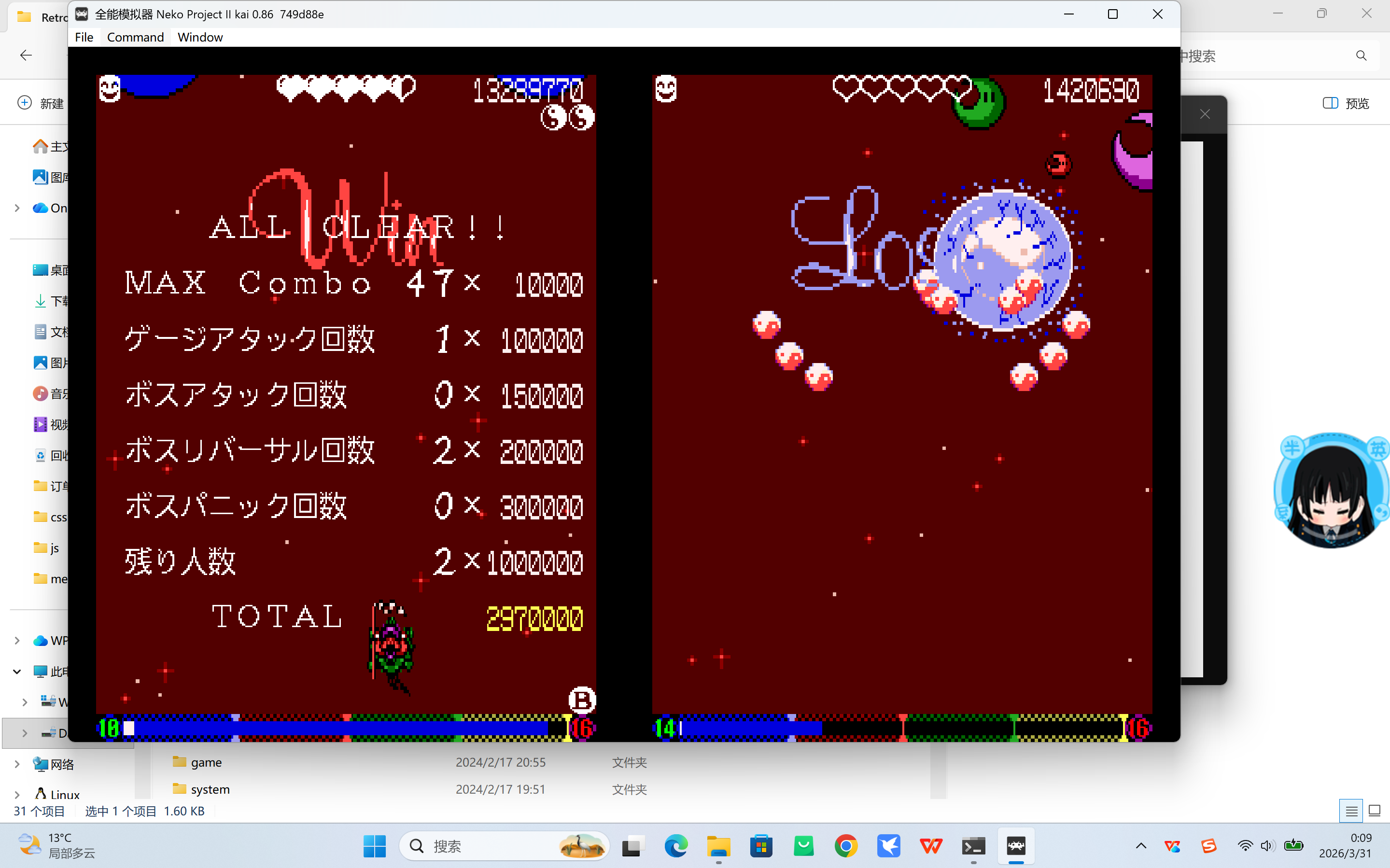Toggle the 预览 preview pane button
1390x868 pixels.
tap(1346, 103)
